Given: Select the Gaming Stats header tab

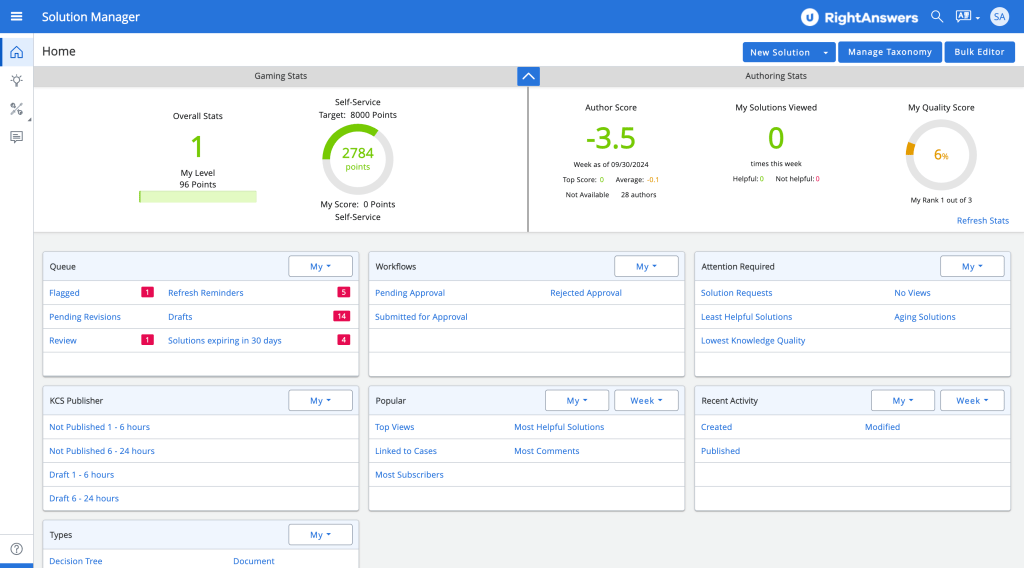Looking at the screenshot, I should pos(280,76).
